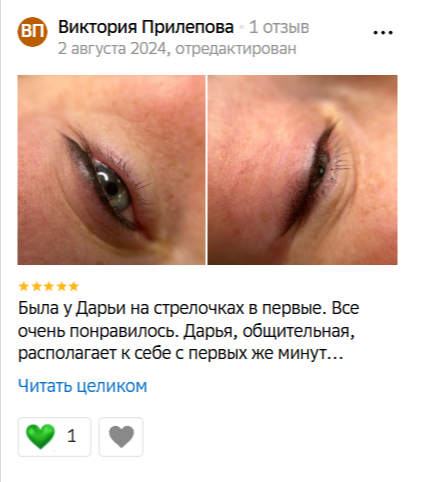Open the orange ВП user avatar

coord(32,32)
